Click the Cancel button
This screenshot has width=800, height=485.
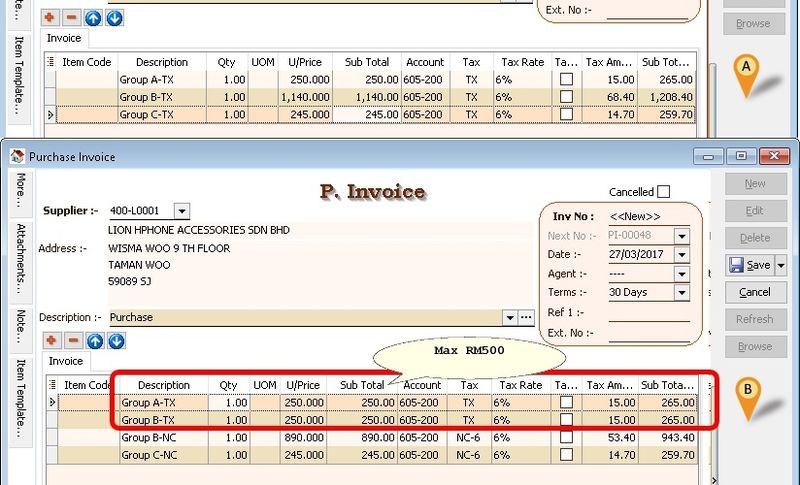(755, 292)
